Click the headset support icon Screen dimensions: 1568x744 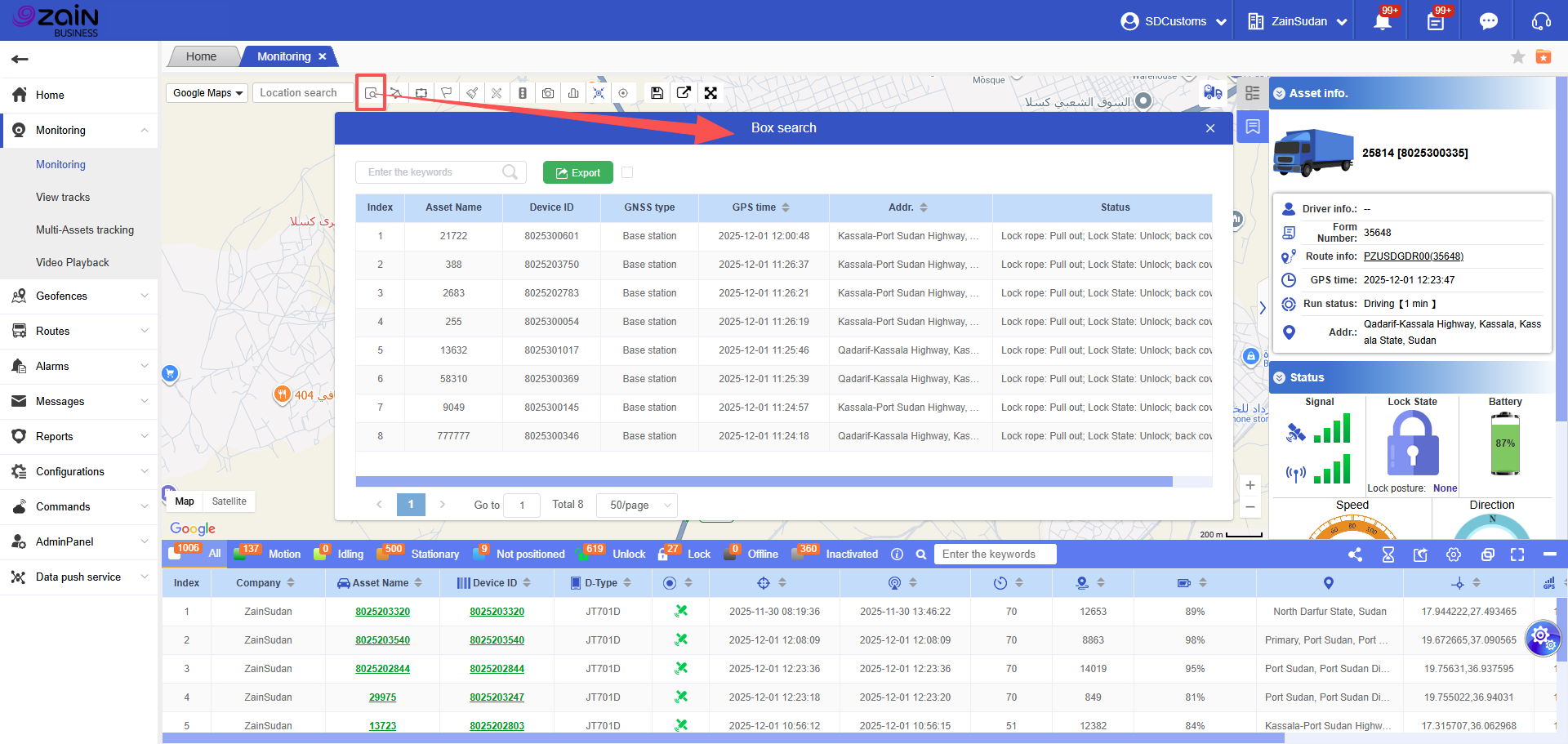click(1541, 21)
